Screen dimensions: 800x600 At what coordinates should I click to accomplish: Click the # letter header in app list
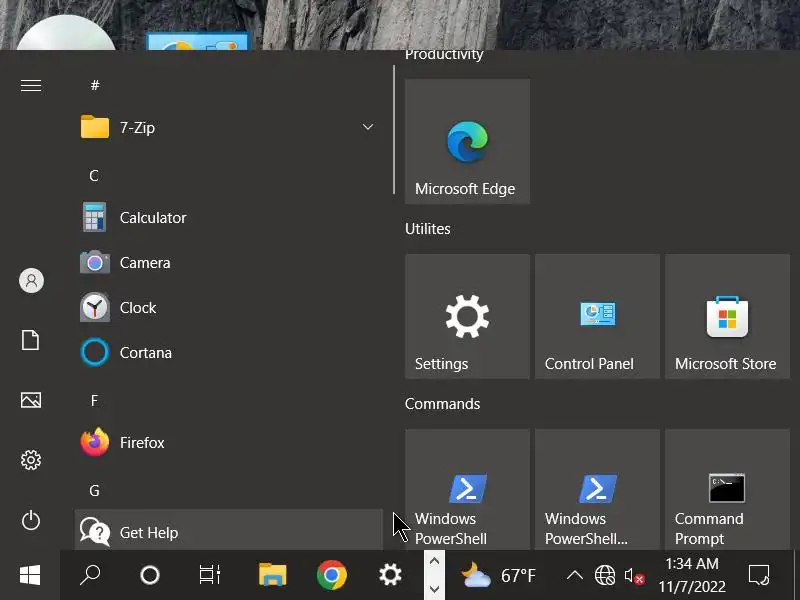point(95,85)
